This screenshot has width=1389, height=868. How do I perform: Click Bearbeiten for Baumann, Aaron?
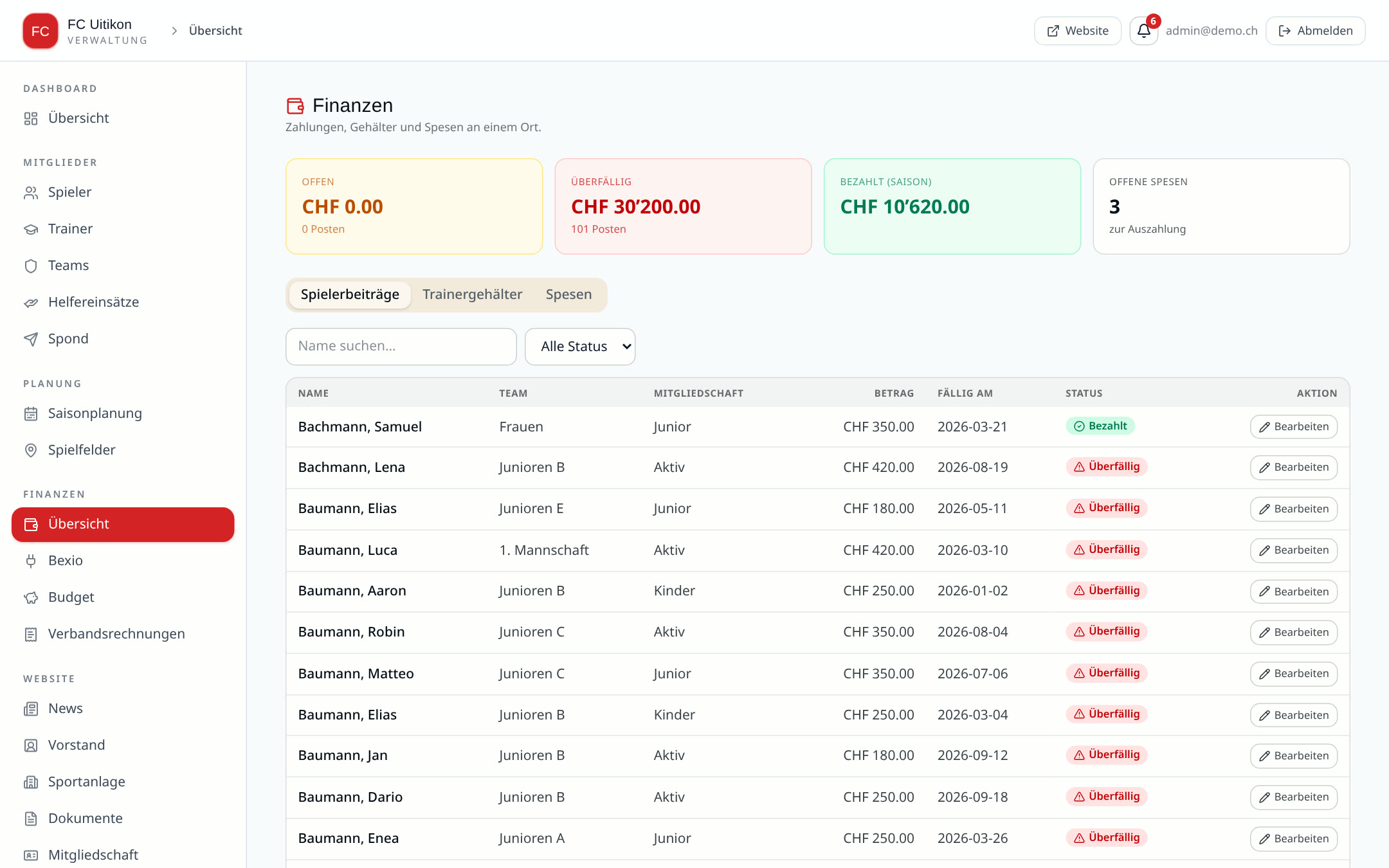pyautogui.click(x=1294, y=592)
